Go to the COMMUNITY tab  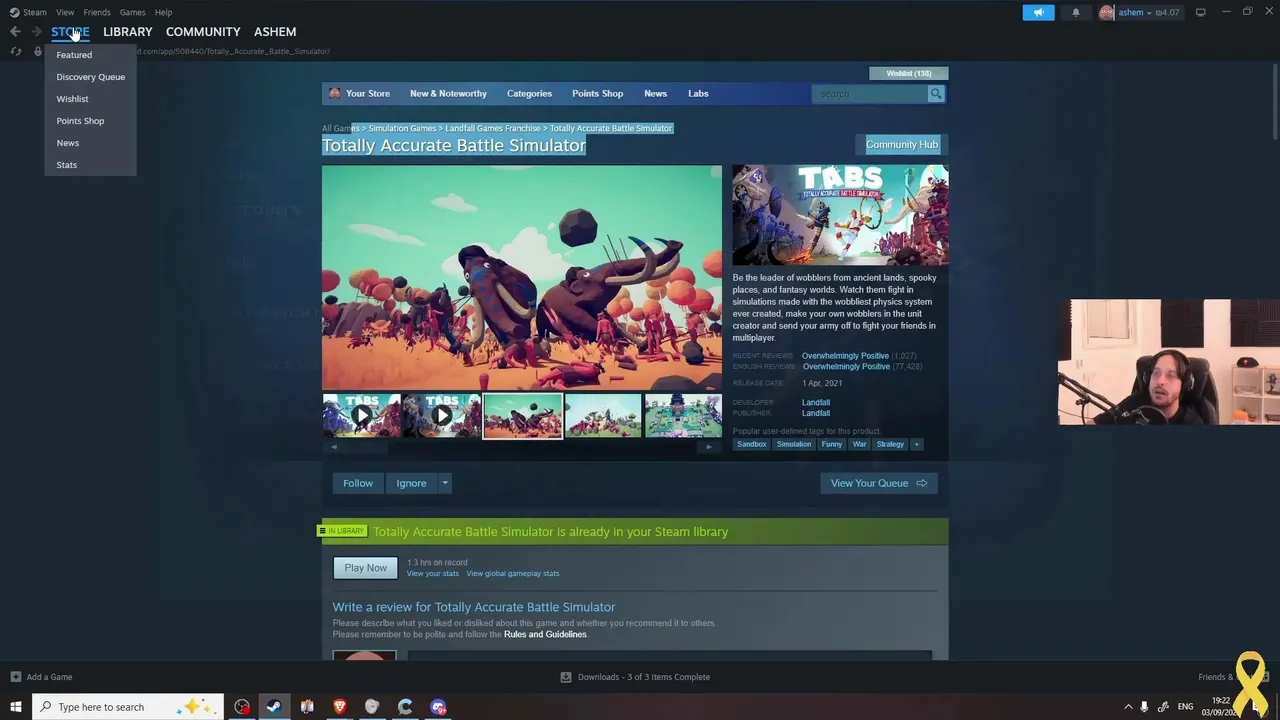pyautogui.click(x=203, y=32)
